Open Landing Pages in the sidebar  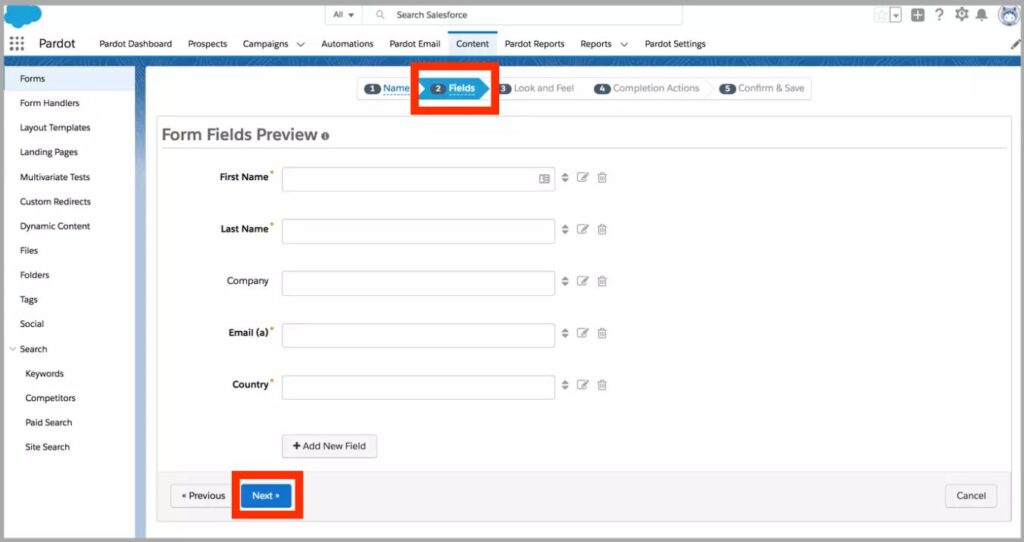tap(48, 152)
